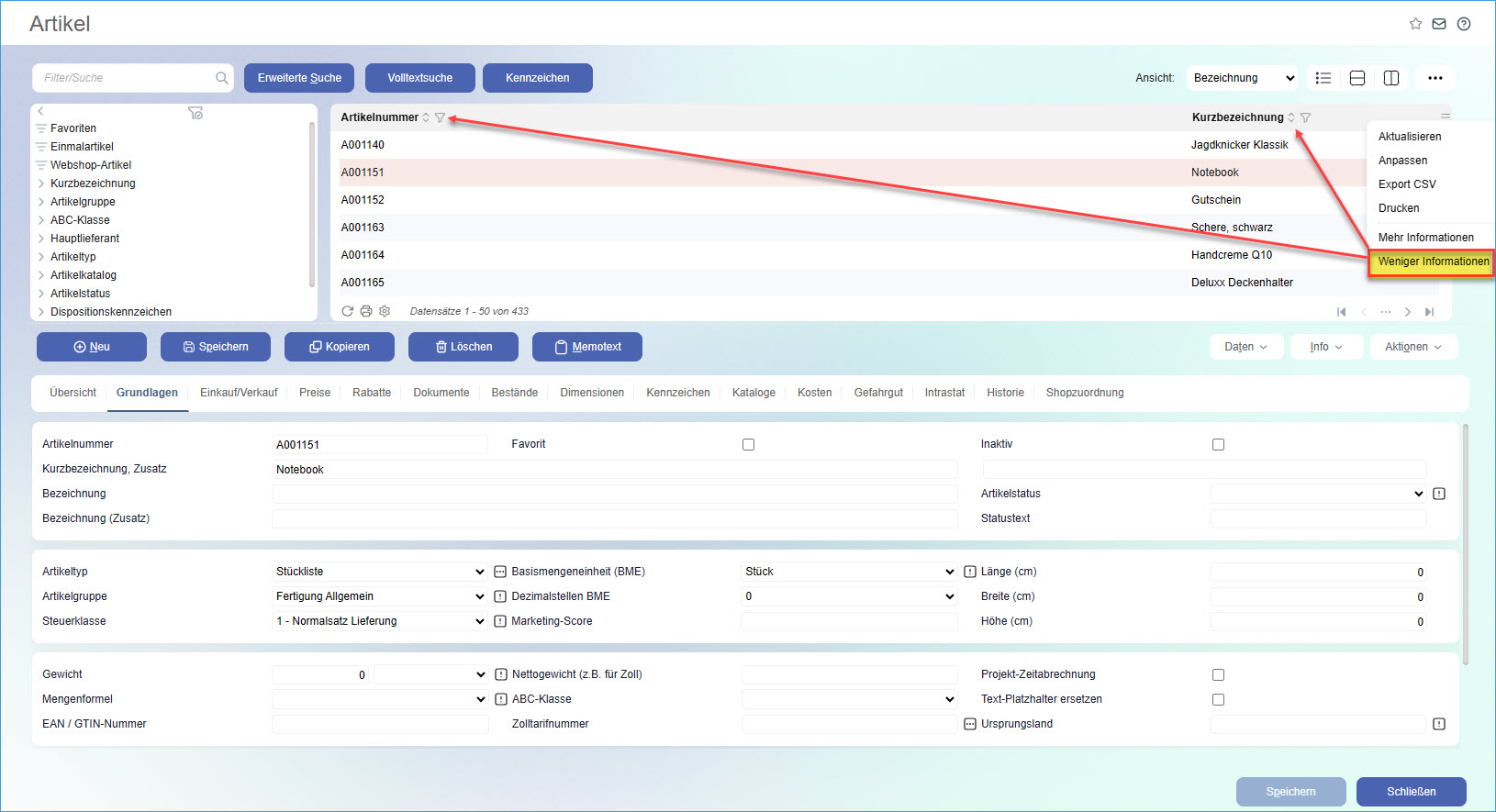Screen dimensions: 1496x812
Task: Expand the Artikelgruppe tree node
Action: coord(41,202)
